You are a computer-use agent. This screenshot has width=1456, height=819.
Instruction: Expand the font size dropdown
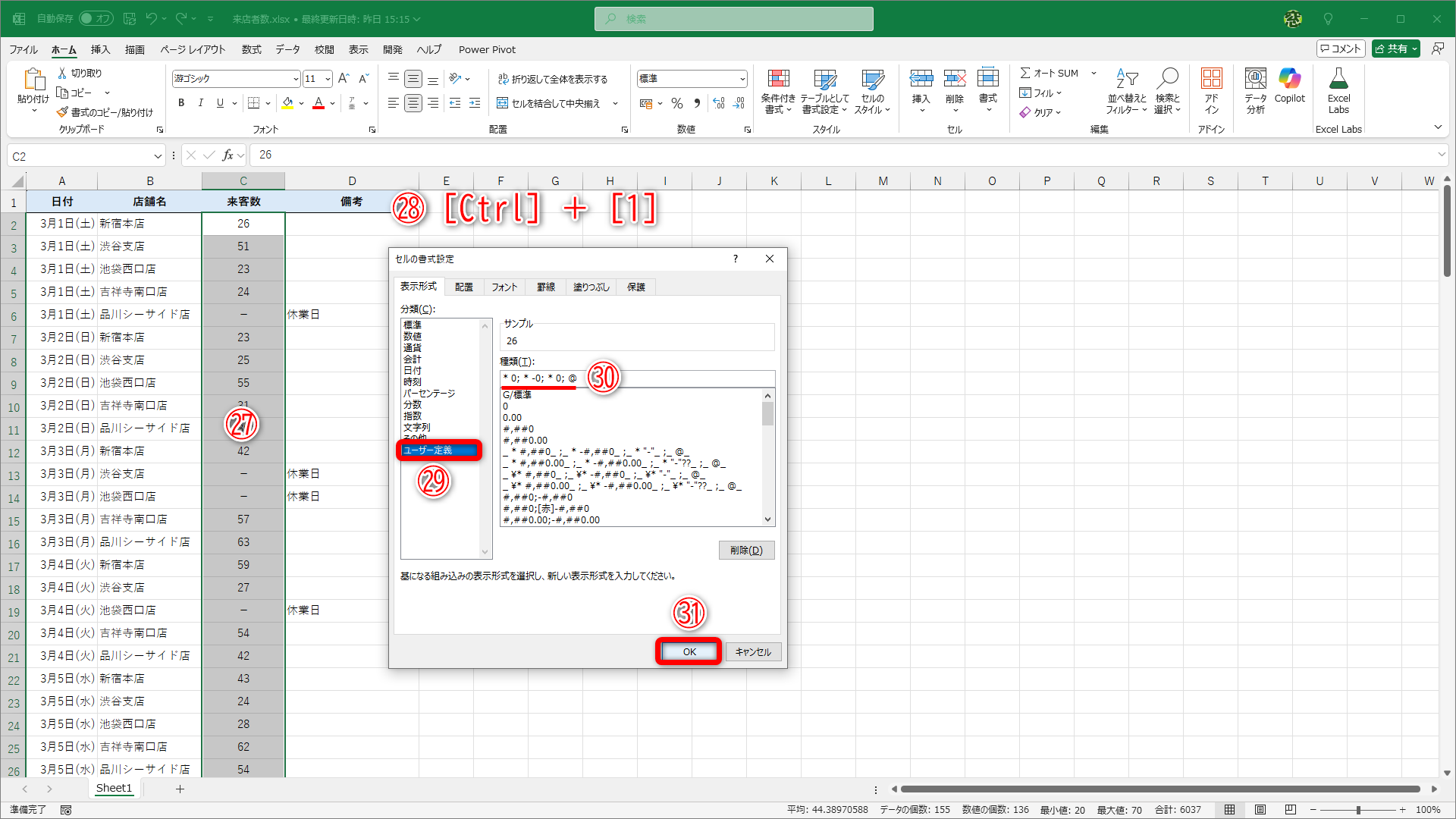[328, 78]
